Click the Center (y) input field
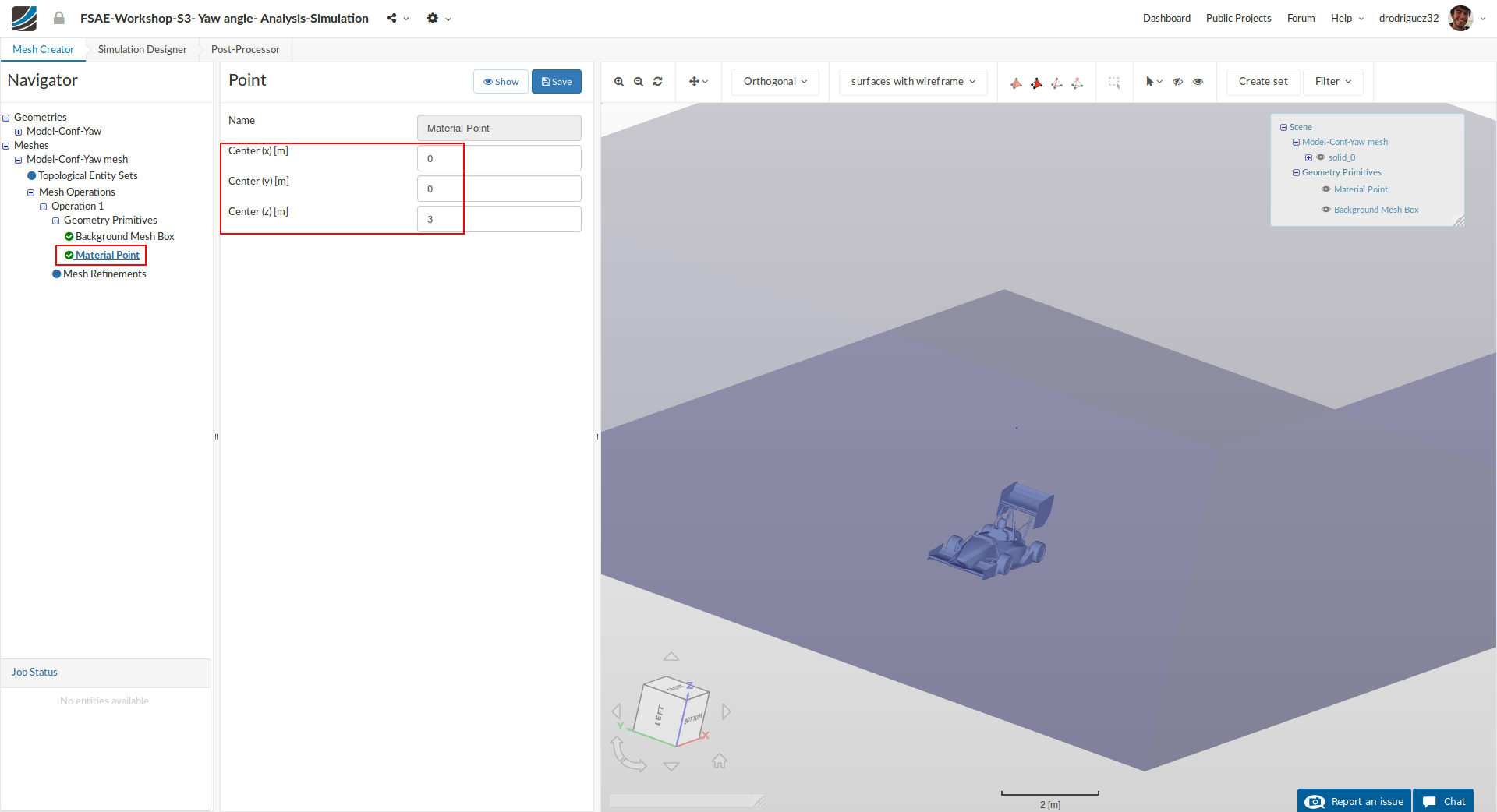 point(499,189)
